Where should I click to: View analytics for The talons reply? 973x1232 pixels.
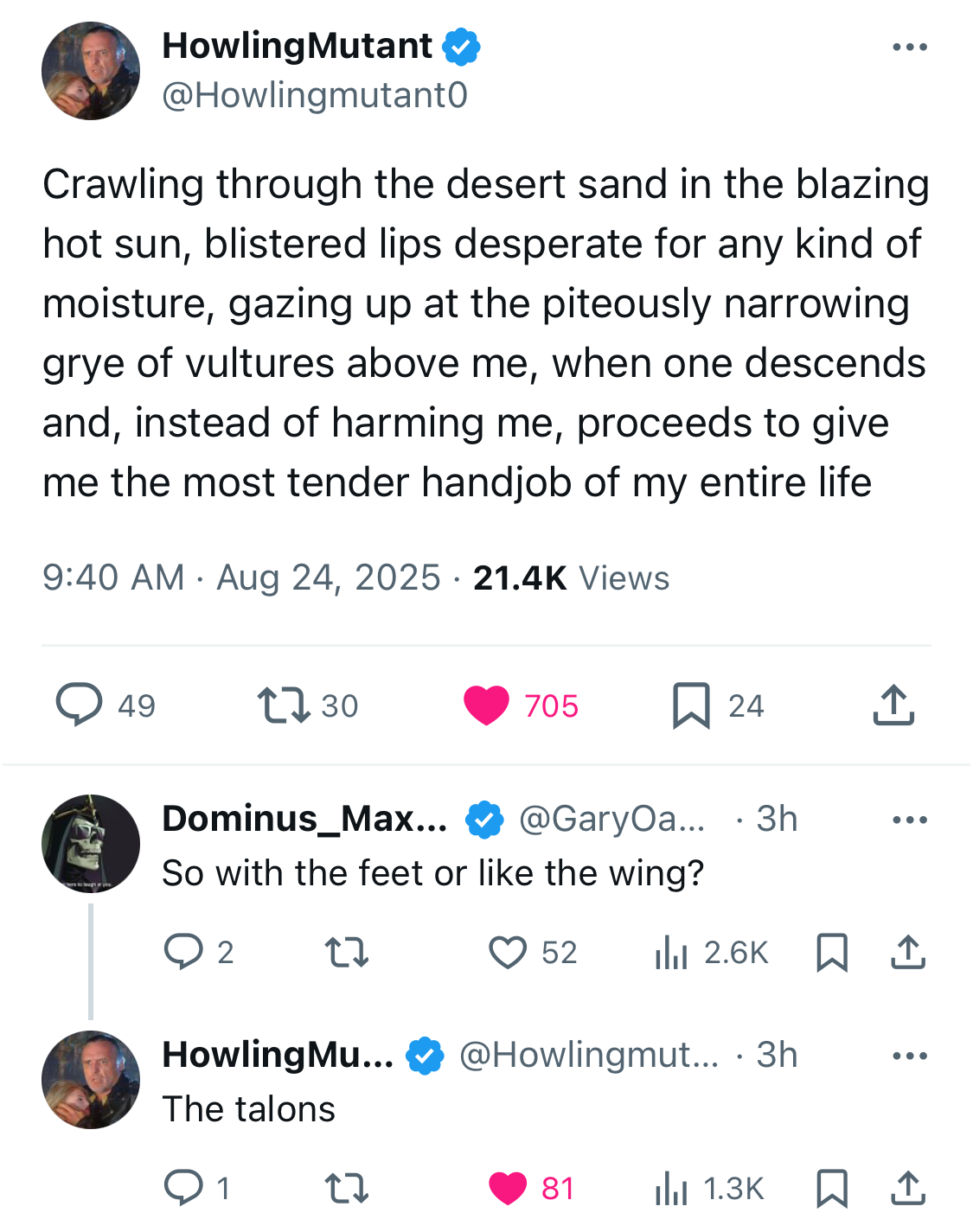click(x=671, y=1188)
